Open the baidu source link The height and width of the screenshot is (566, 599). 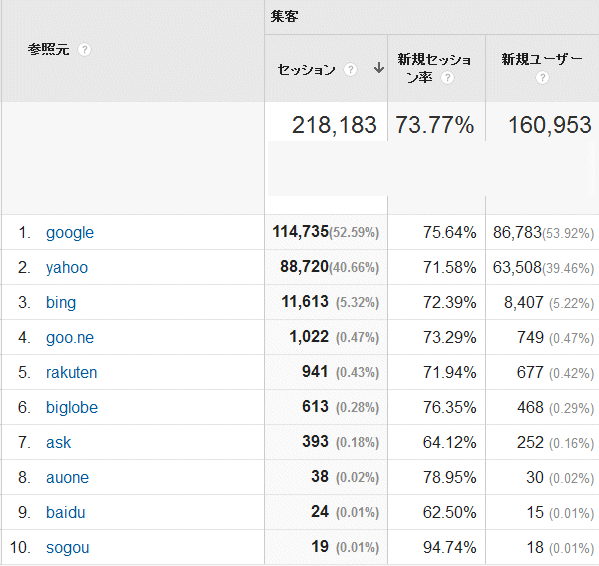tap(65, 513)
